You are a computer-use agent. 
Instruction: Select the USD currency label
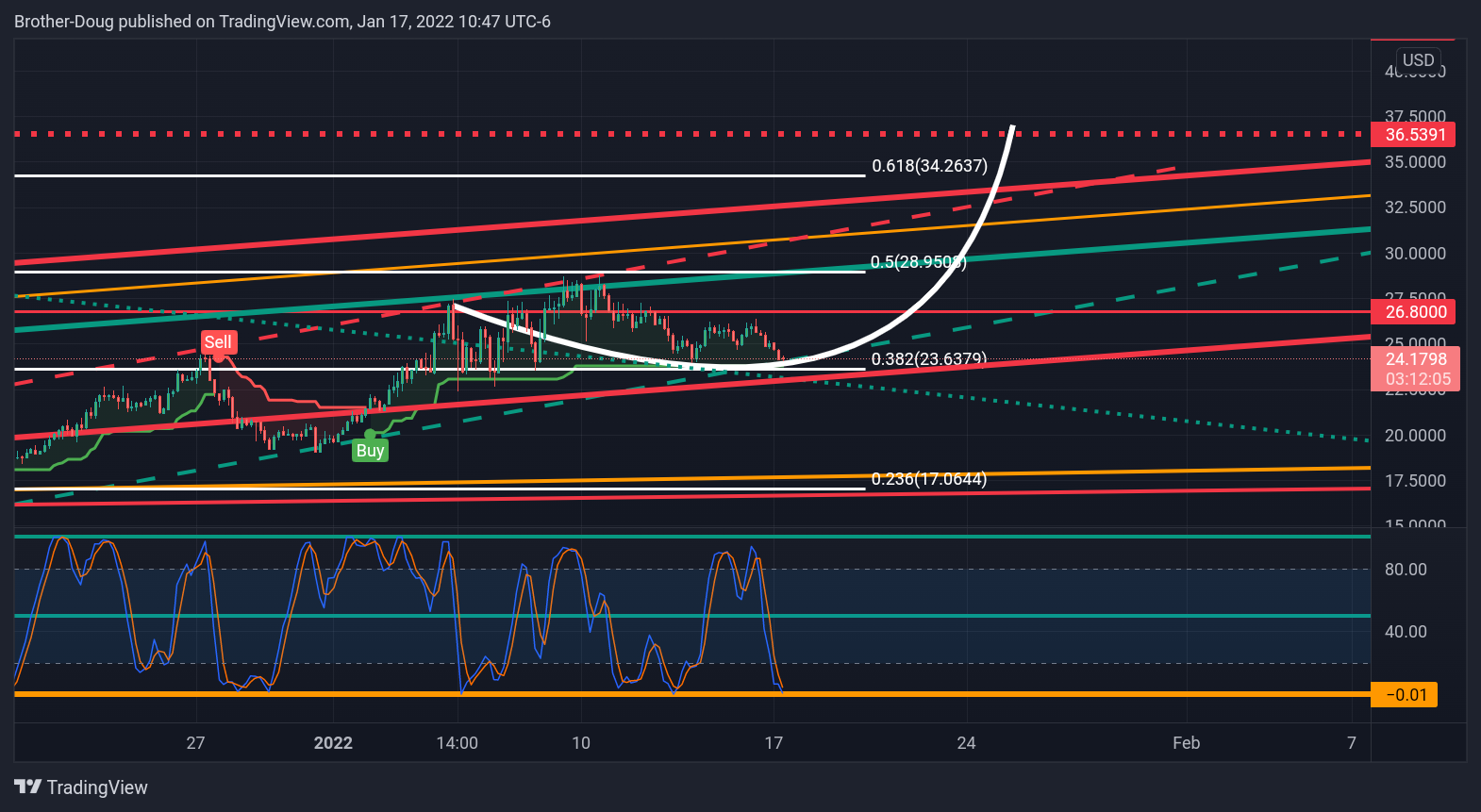1418,60
